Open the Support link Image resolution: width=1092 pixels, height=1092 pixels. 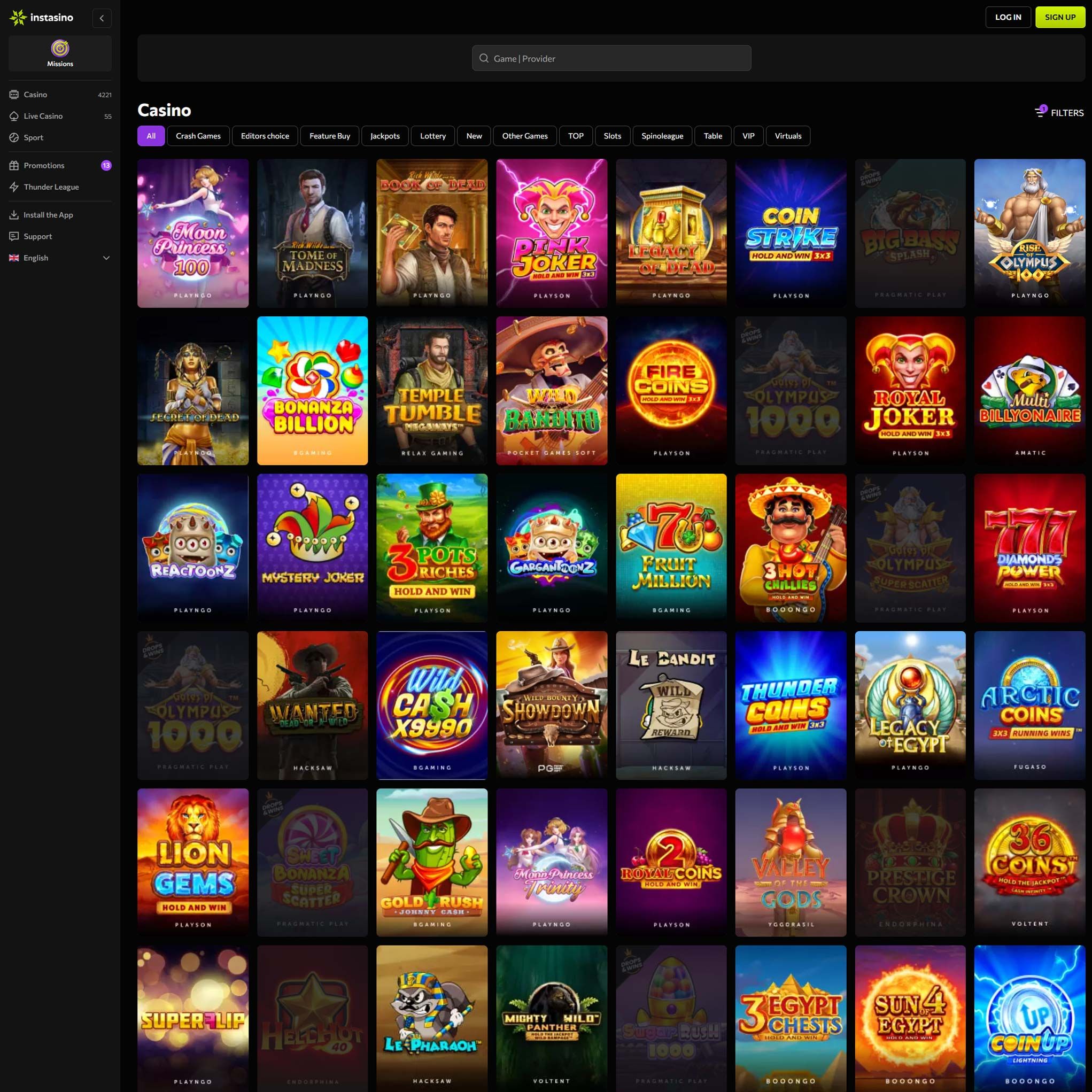[x=60, y=236]
